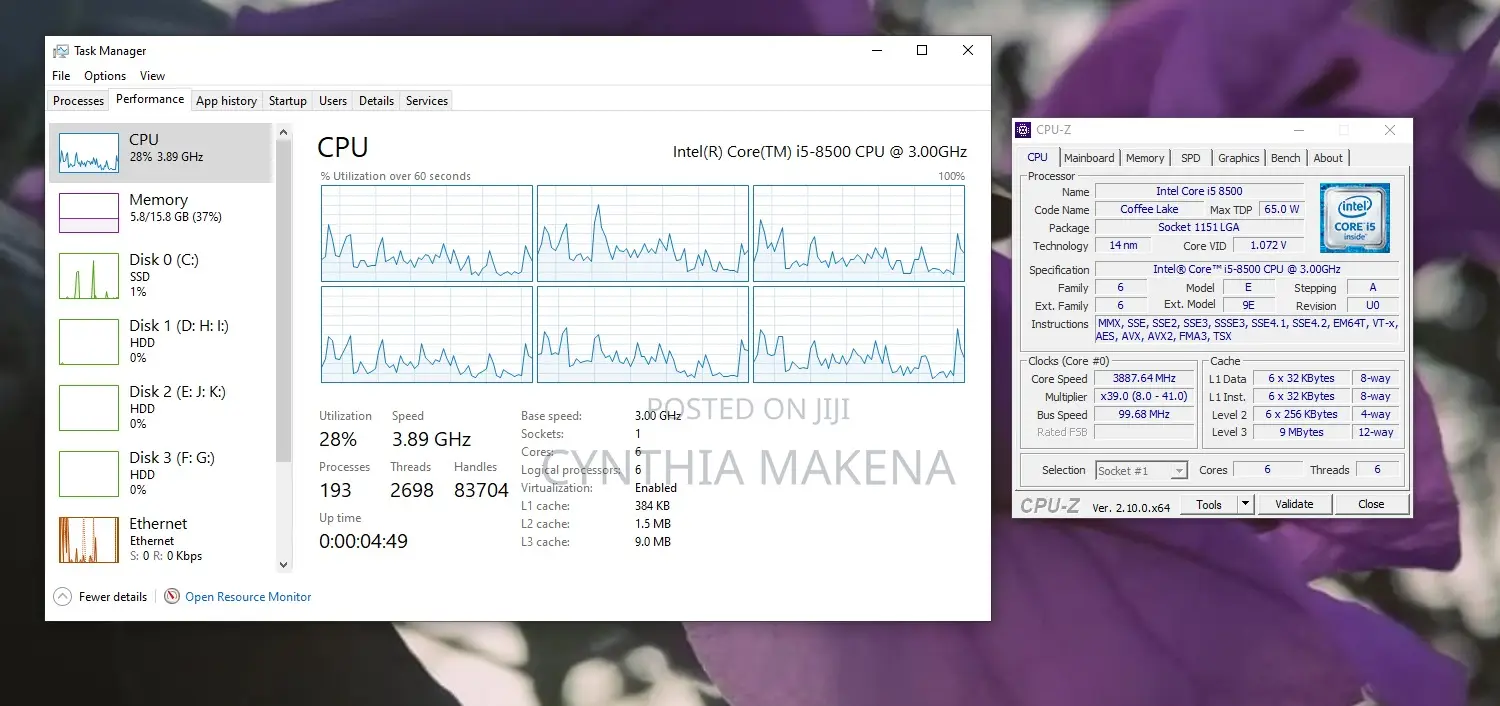Screen dimensions: 1500x706
Task: Expand the Tools dropdown arrow
Action: [x=1246, y=505]
